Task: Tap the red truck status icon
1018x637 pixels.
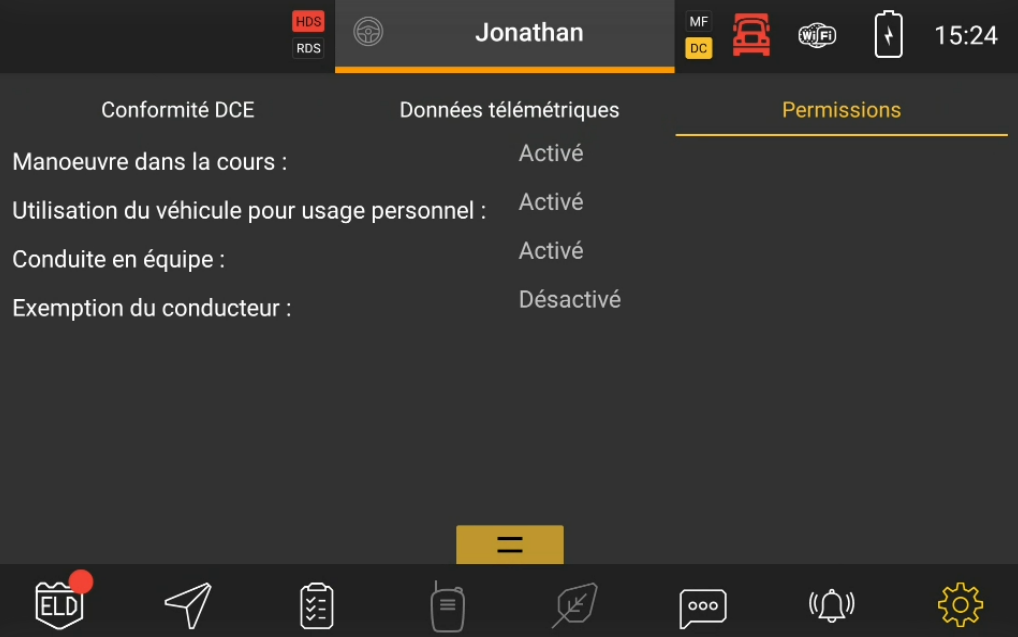Action: 751,35
